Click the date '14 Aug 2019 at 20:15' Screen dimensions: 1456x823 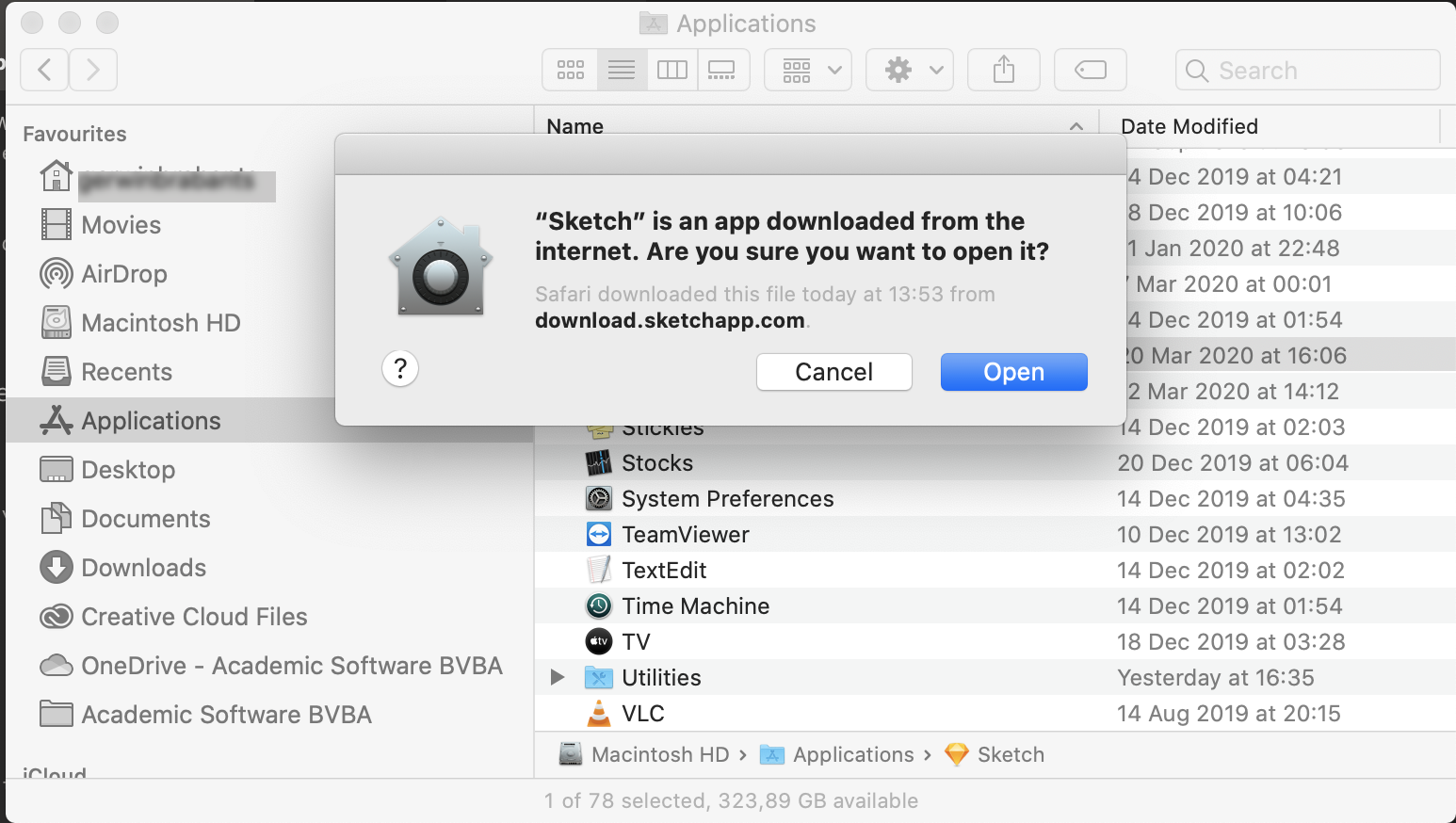[1229, 714]
